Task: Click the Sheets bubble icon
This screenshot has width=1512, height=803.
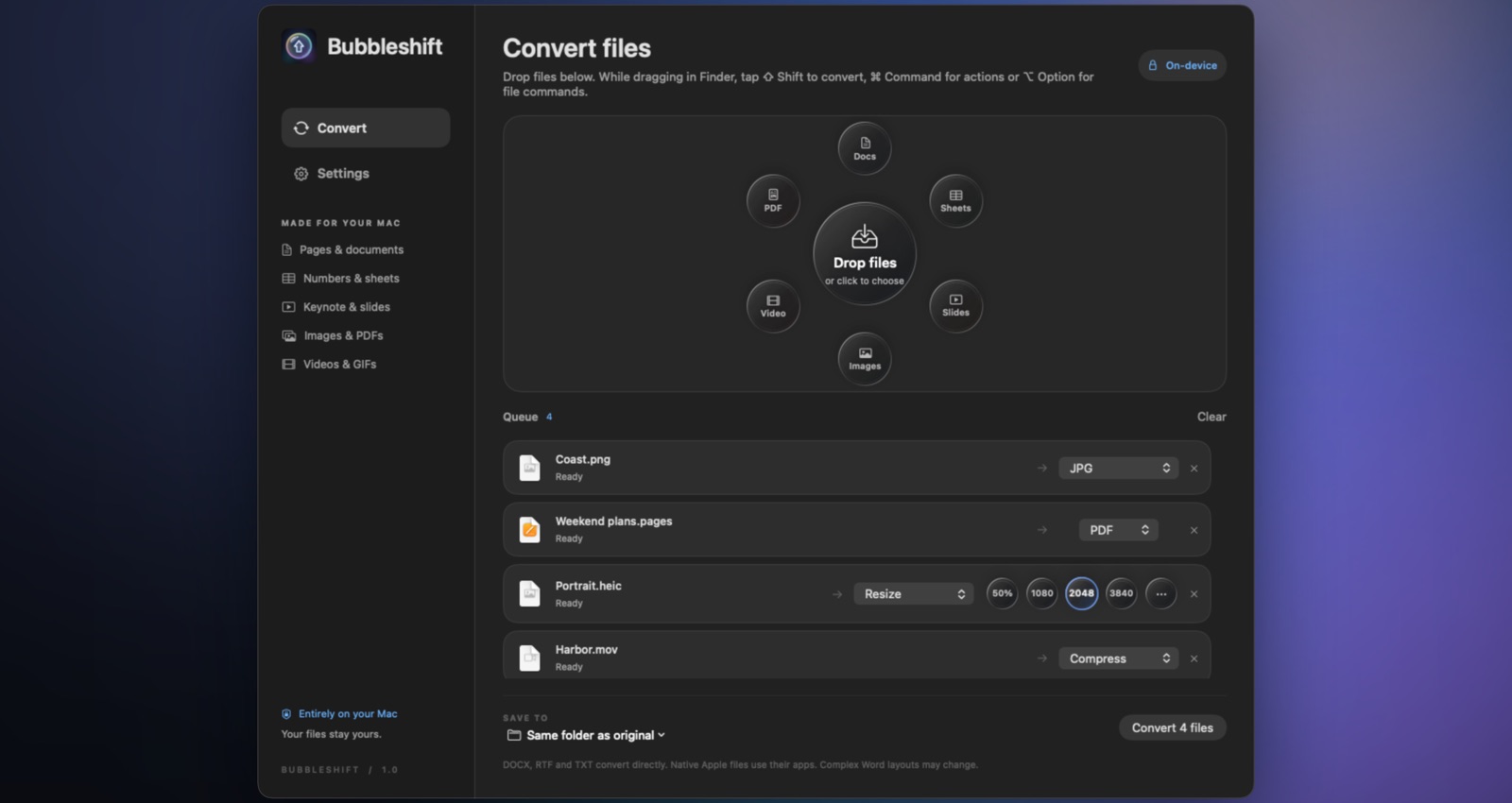Action: (x=955, y=200)
